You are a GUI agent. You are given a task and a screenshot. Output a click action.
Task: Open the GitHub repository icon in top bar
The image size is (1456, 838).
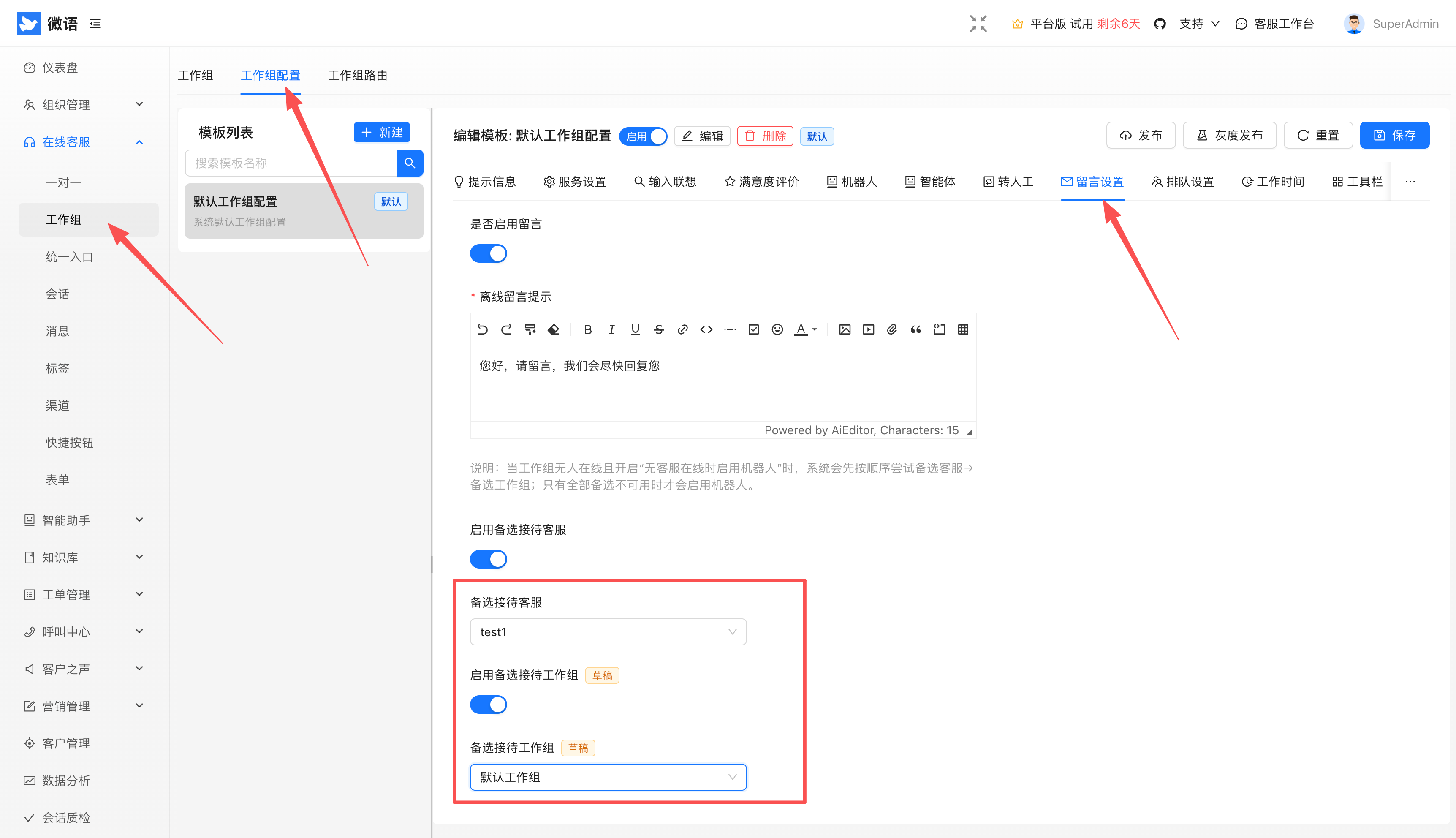pos(1160,24)
